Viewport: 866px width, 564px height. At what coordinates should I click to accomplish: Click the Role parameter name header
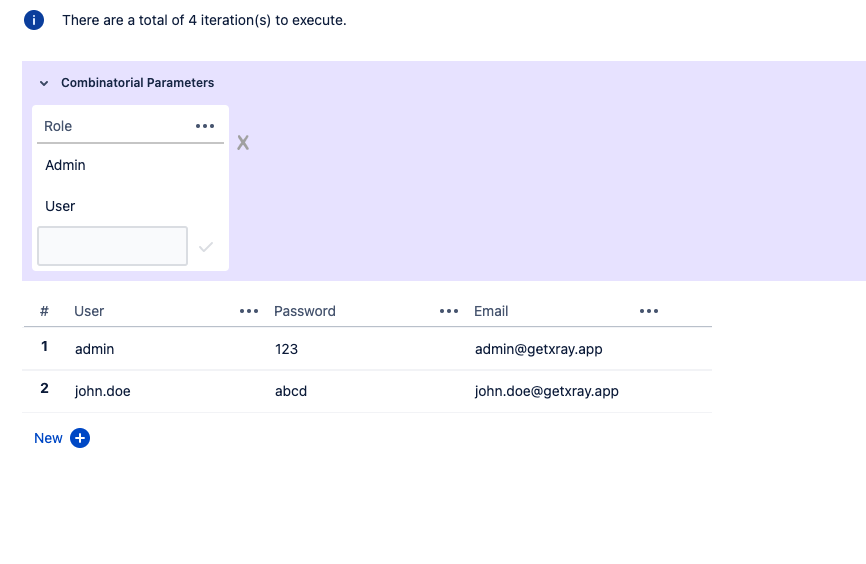tap(58, 126)
